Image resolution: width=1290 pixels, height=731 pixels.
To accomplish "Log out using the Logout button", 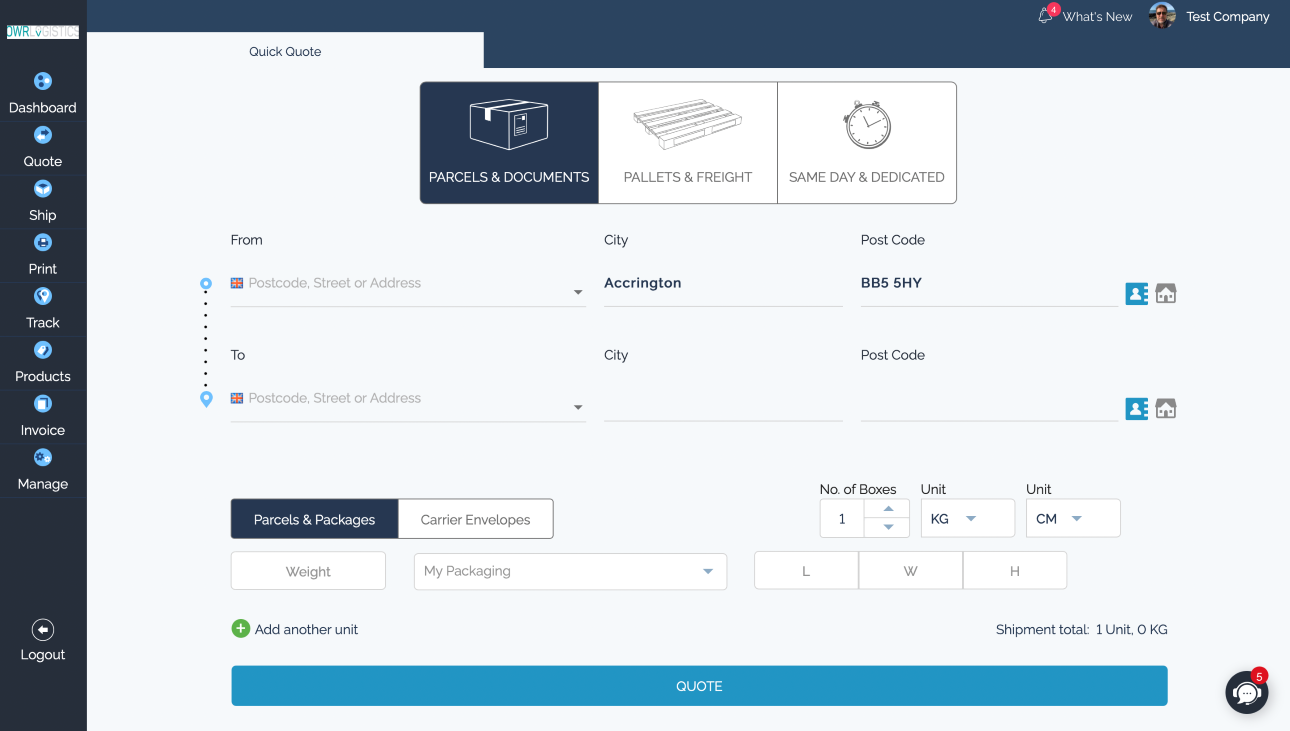I will click(43, 640).
